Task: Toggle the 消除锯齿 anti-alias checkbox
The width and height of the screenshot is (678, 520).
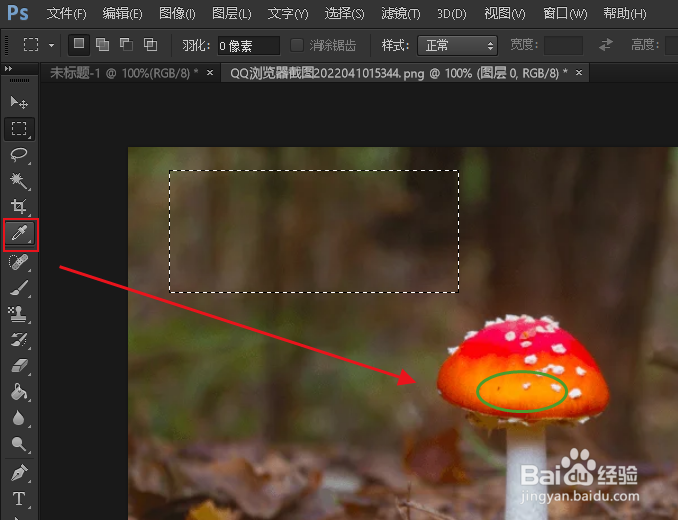Action: tap(297, 45)
